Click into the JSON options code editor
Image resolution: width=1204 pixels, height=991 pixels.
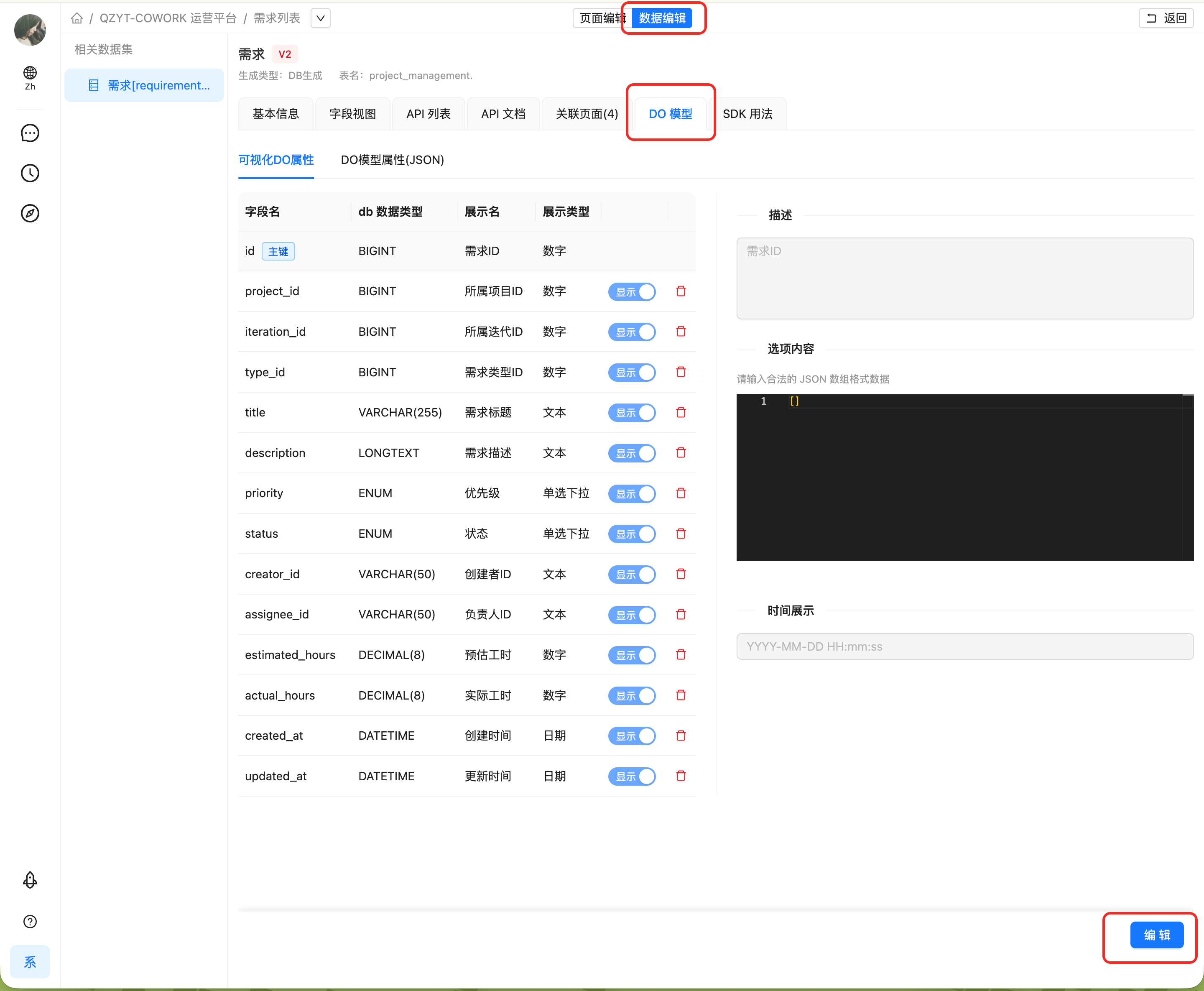(965, 477)
